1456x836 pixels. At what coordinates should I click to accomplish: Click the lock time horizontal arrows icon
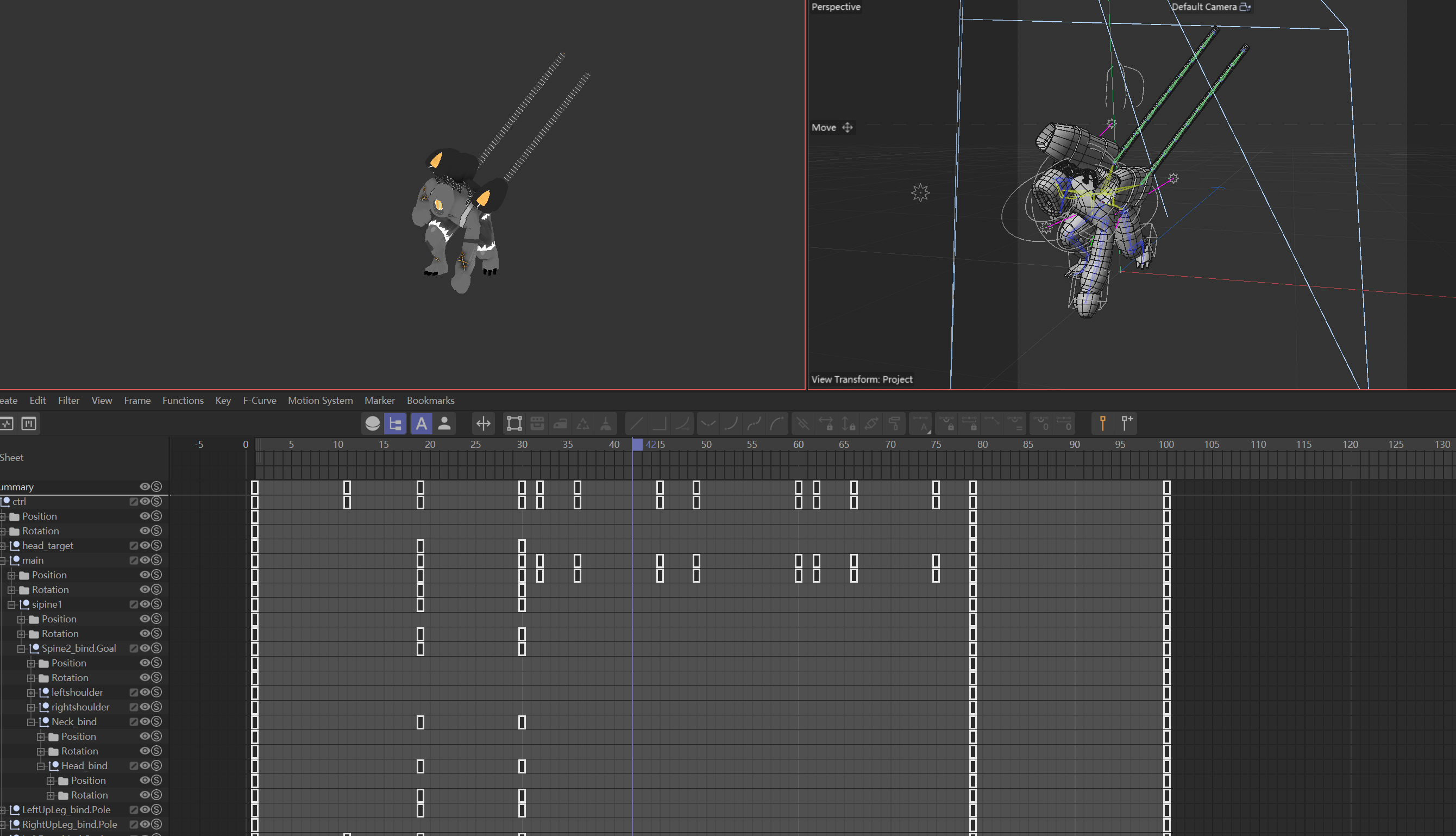click(x=825, y=424)
